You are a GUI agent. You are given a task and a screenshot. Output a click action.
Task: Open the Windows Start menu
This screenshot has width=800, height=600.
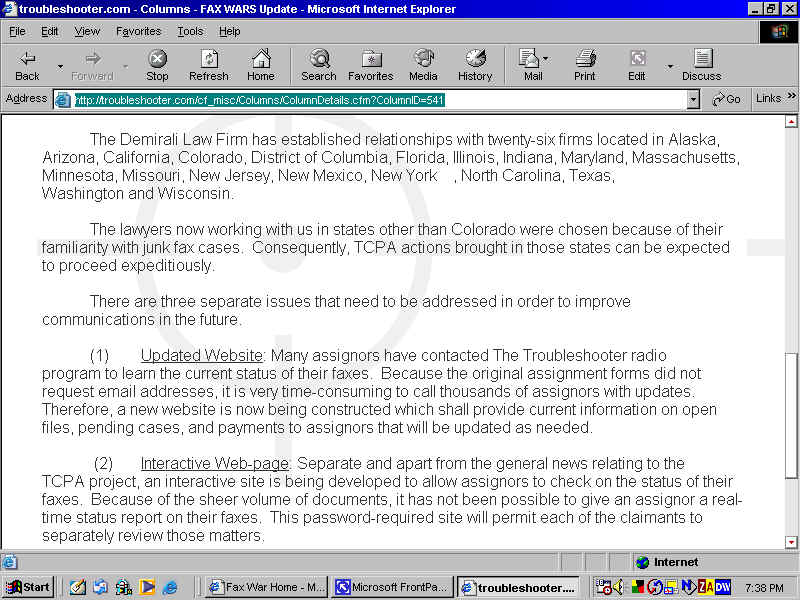[x=28, y=587]
